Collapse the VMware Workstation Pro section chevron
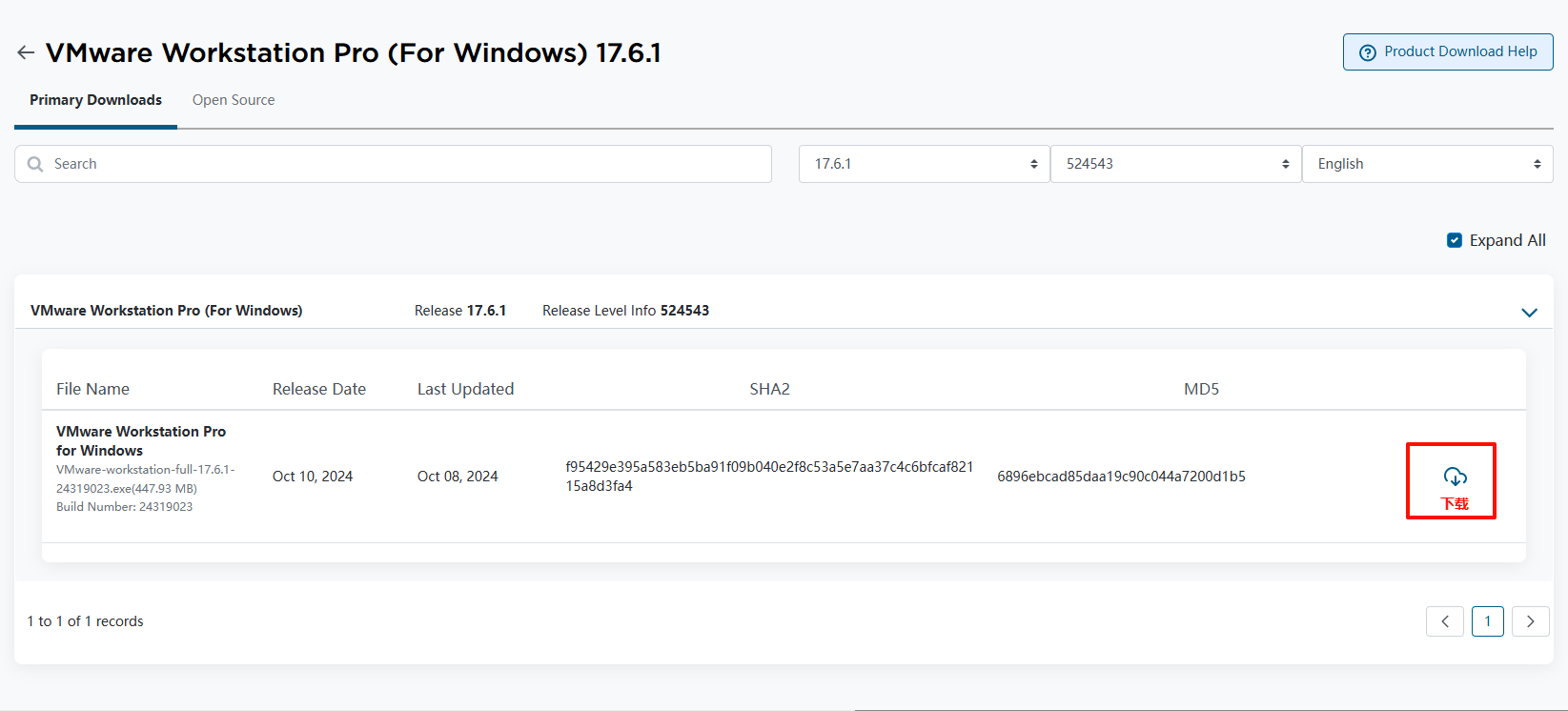Image resolution: width=1568 pixels, height=711 pixels. tap(1529, 313)
